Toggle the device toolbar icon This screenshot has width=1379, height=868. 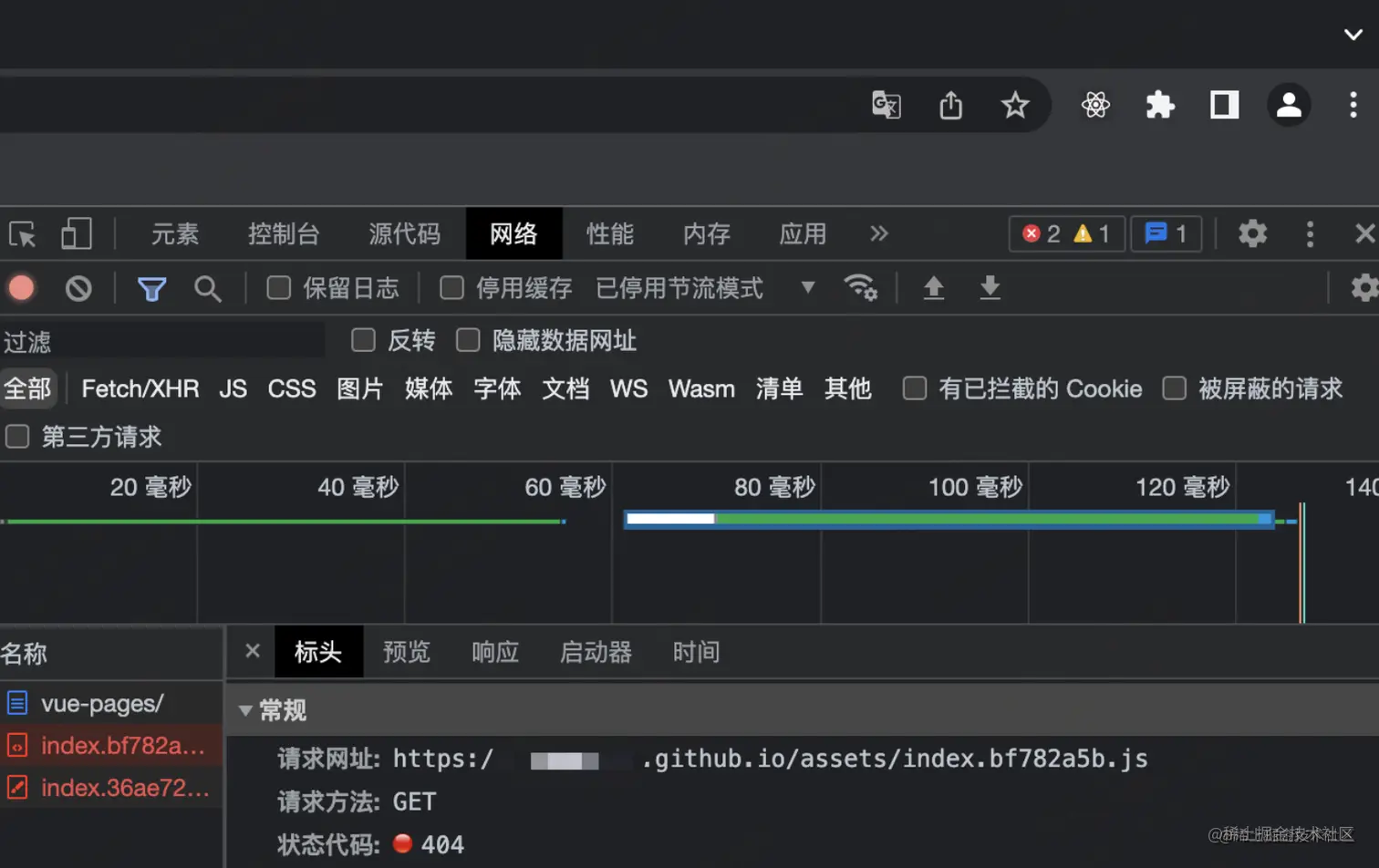(x=77, y=234)
